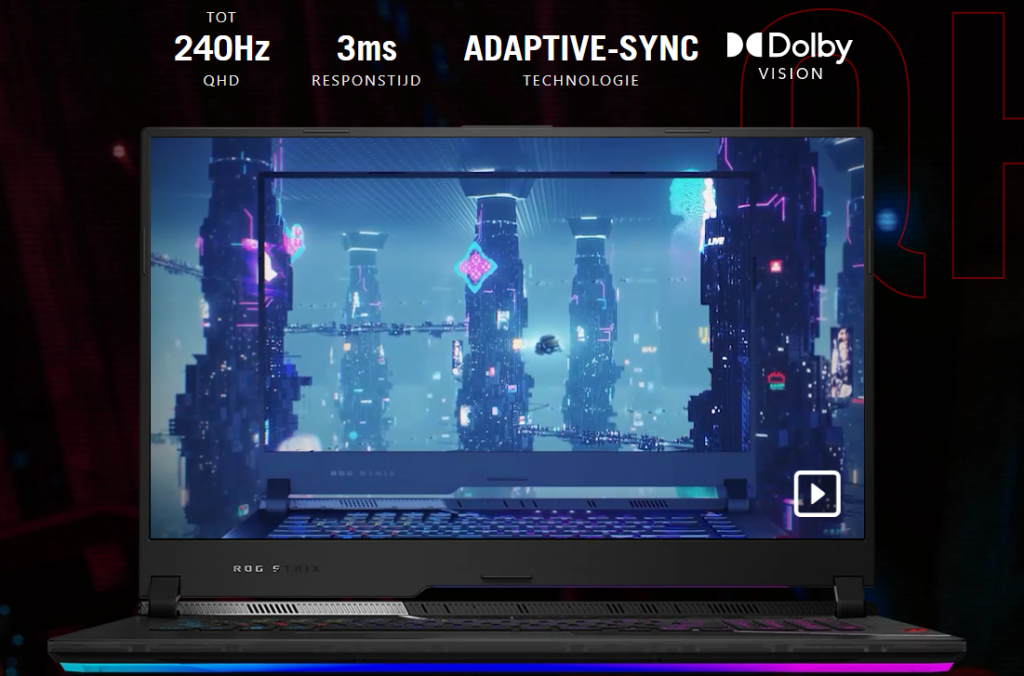The width and height of the screenshot is (1024, 676).
Task: Click the 3ms response time heading
Action: (x=366, y=48)
